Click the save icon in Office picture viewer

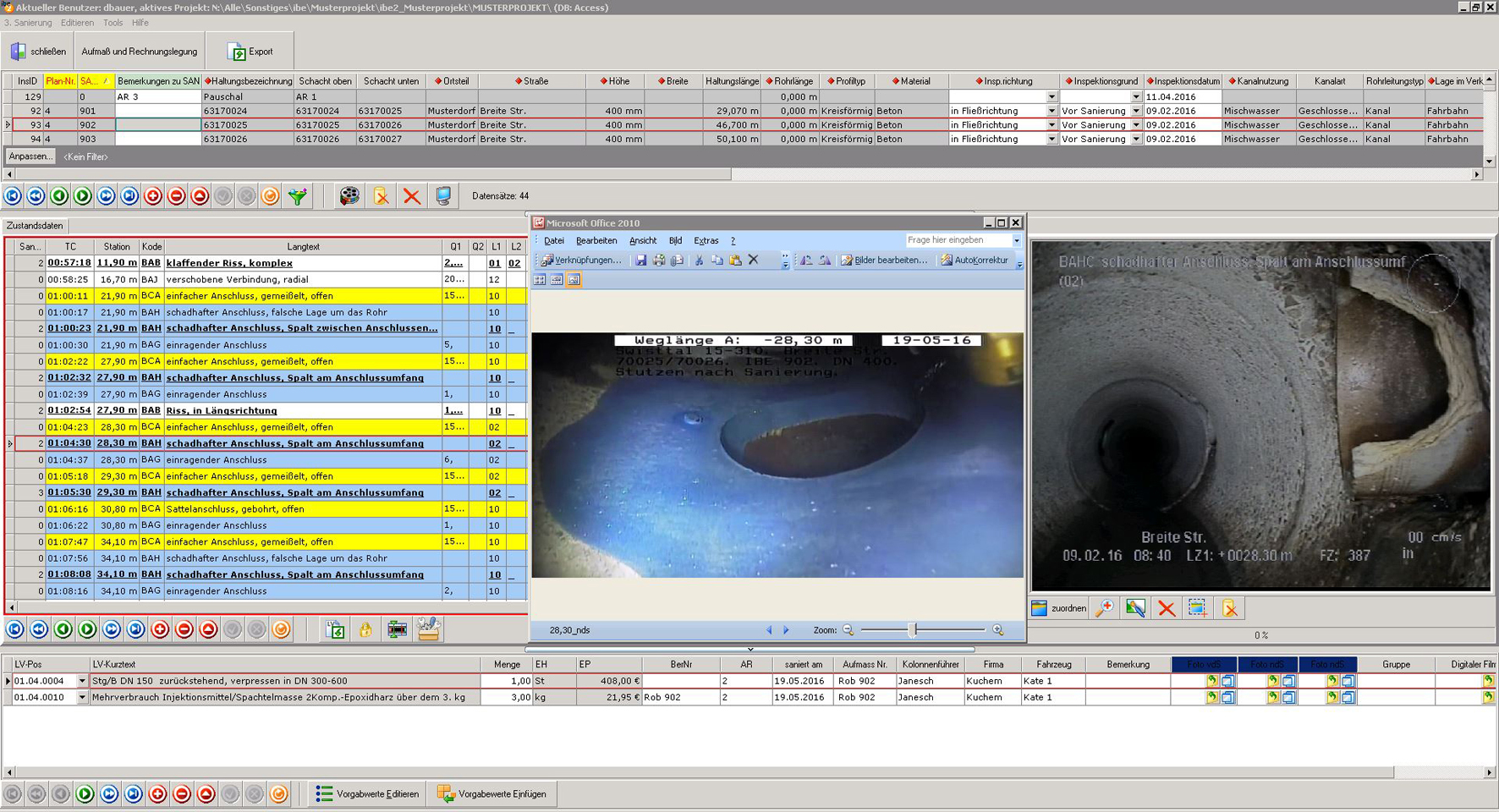pos(641,261)
